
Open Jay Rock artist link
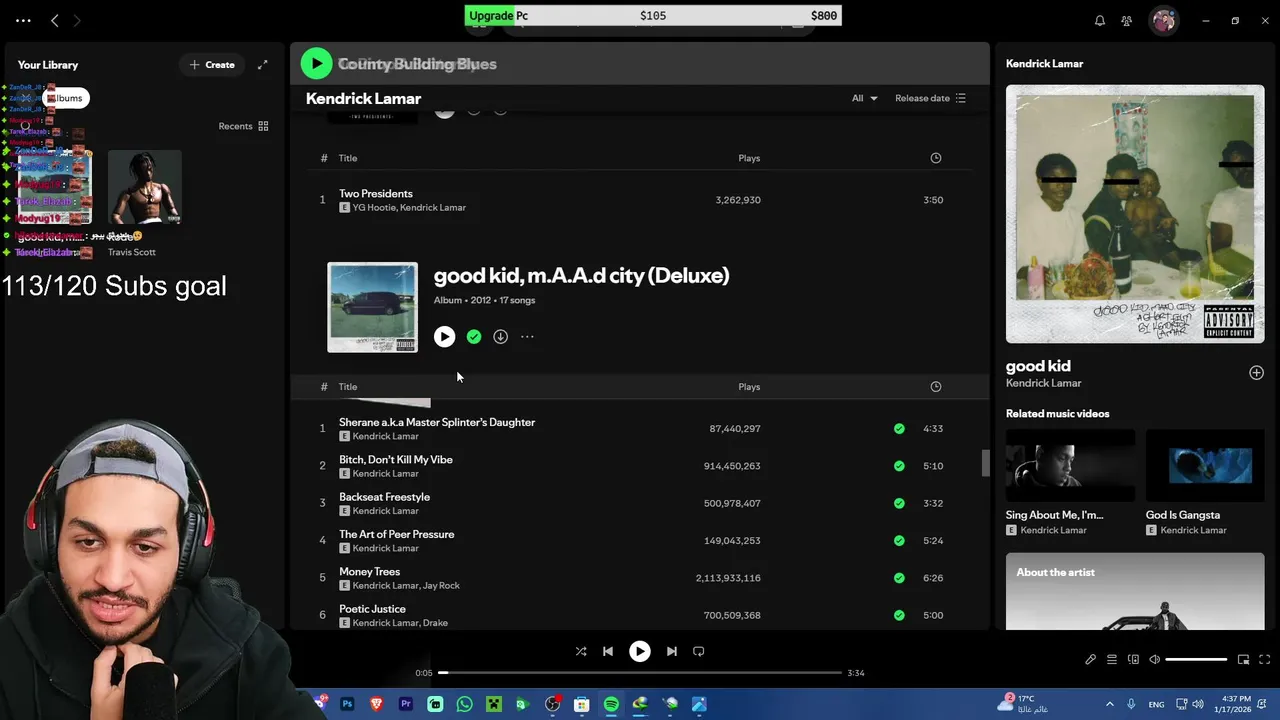tap(441, 586)
